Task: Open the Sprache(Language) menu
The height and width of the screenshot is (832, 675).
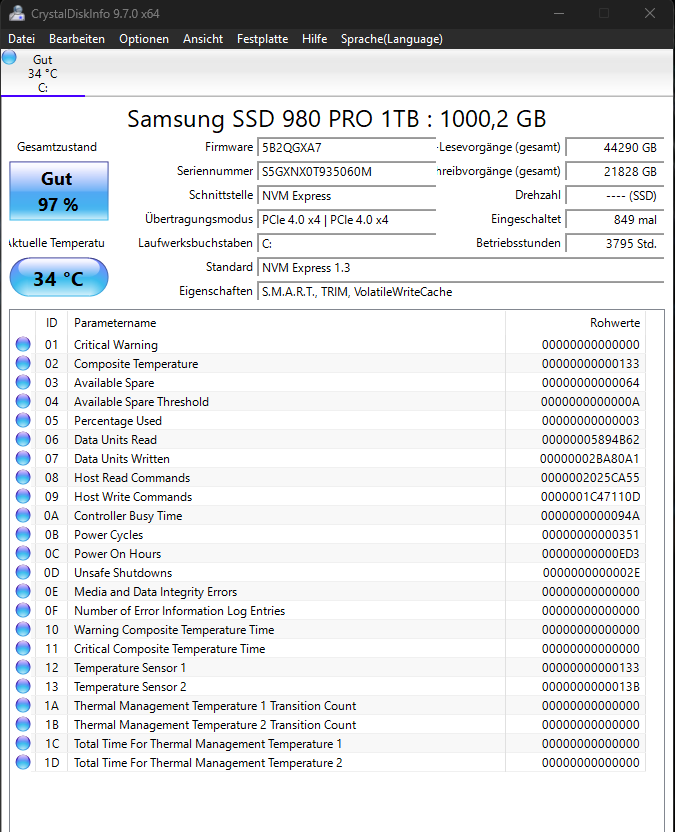Action: pos(392,39)
